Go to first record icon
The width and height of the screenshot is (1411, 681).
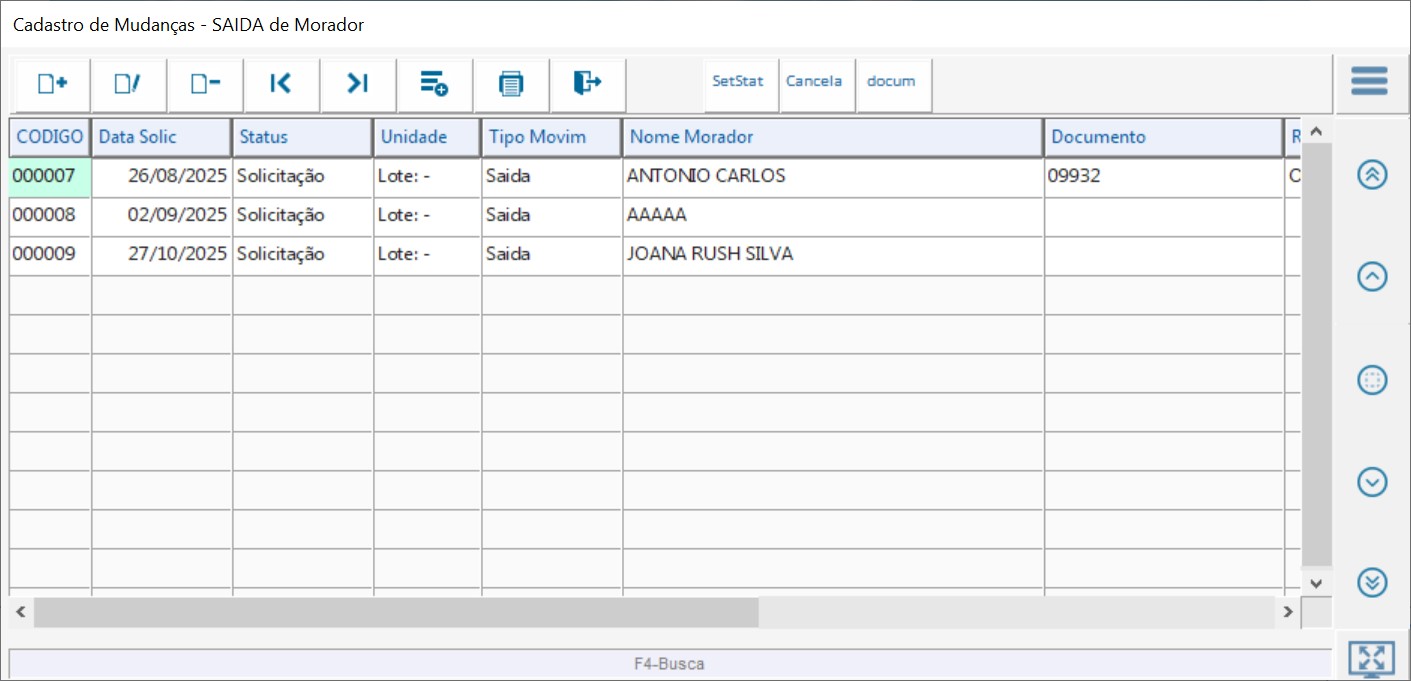pos(281,84)
